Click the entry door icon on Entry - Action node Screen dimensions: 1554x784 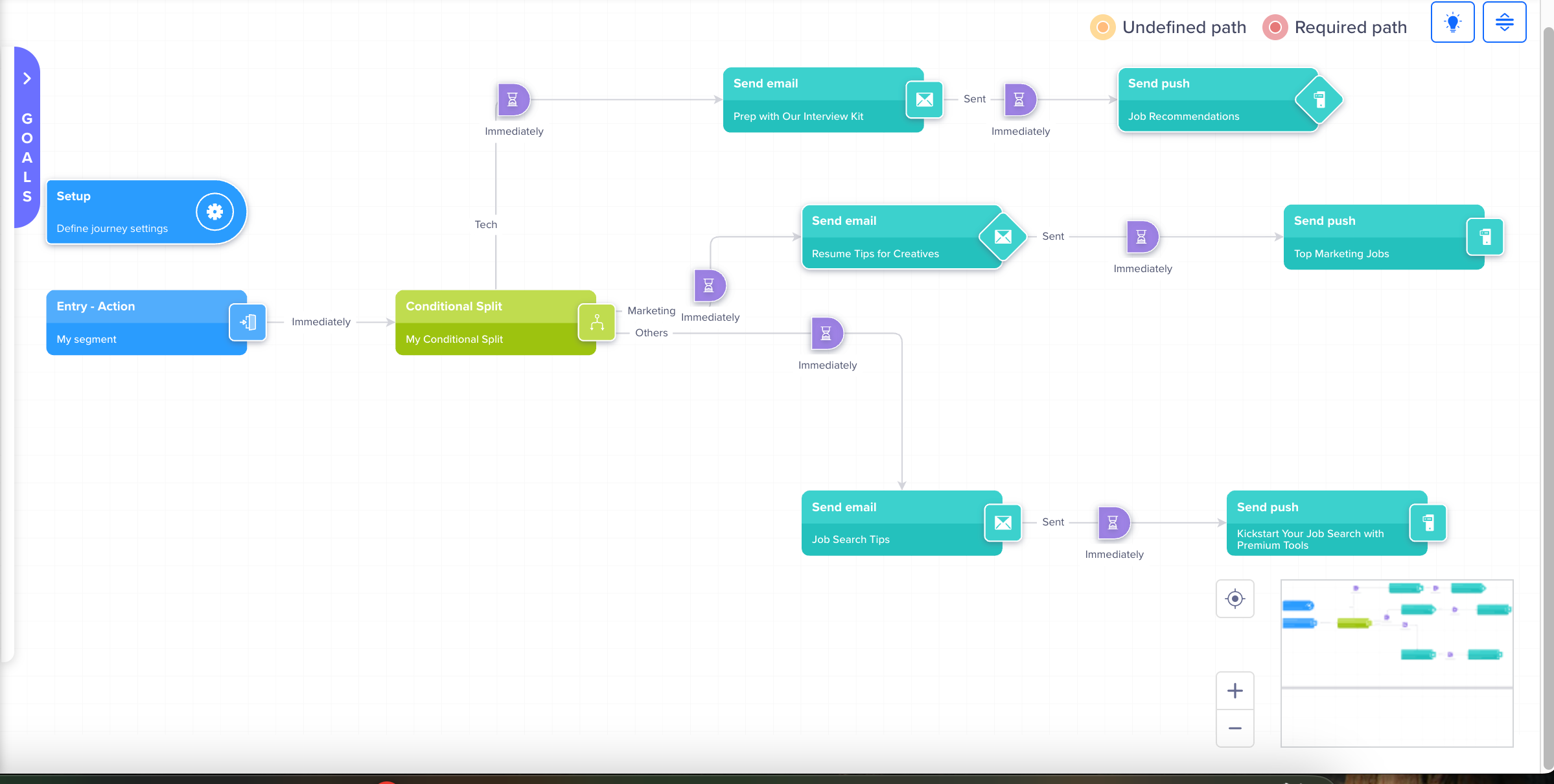[248, 322]
